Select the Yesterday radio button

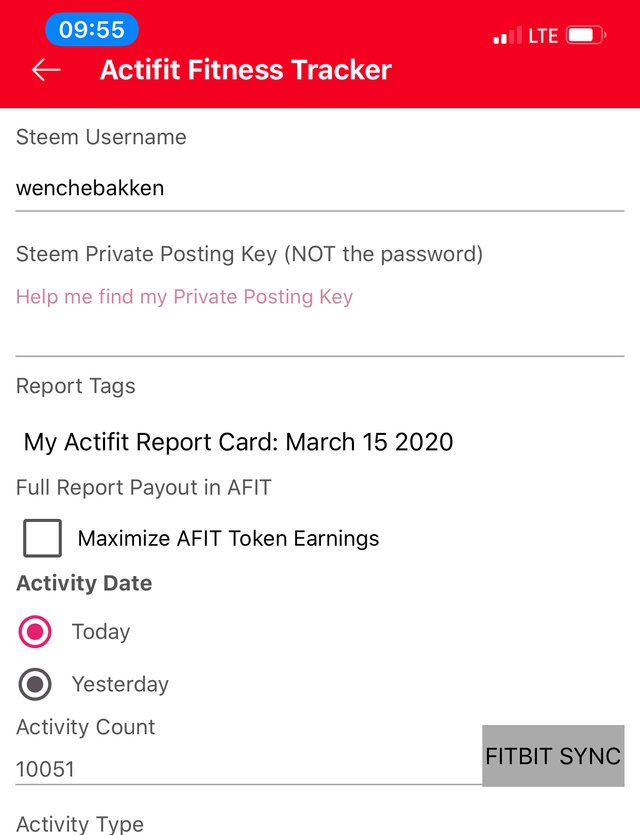point(35,684)
